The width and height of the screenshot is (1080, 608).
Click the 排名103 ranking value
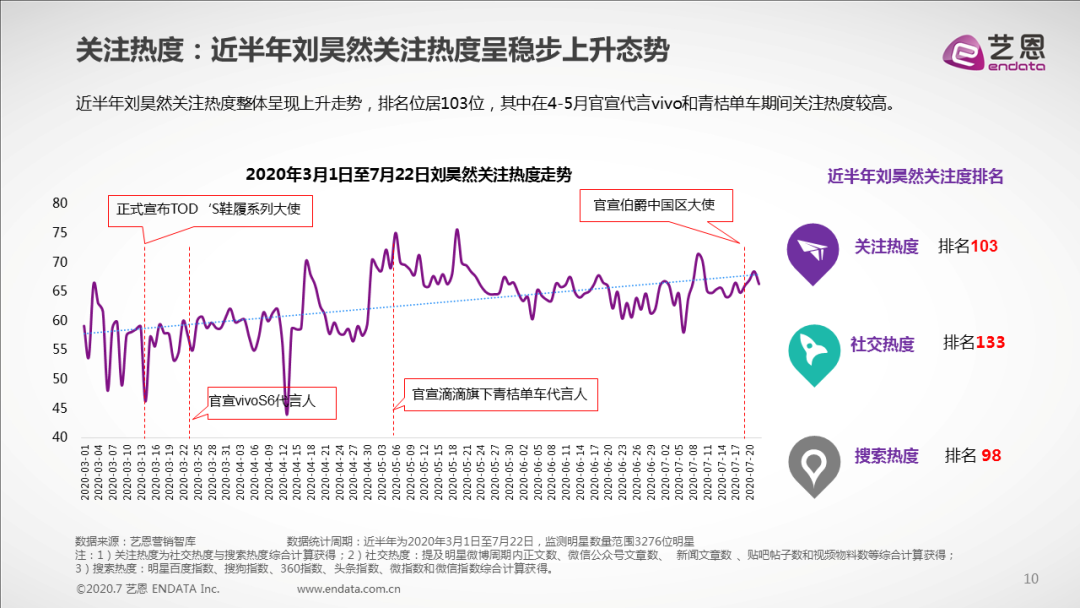(968, 246)
